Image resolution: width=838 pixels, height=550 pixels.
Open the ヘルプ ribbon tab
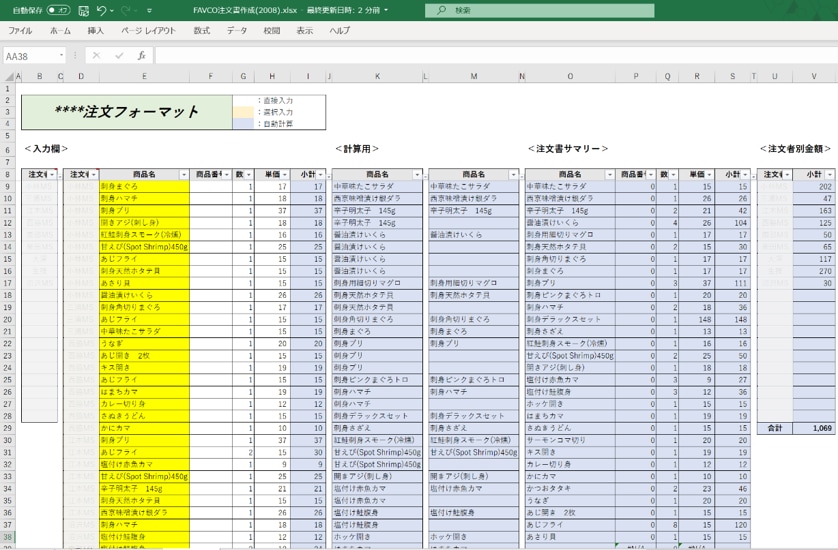click(x=339, y=30)
